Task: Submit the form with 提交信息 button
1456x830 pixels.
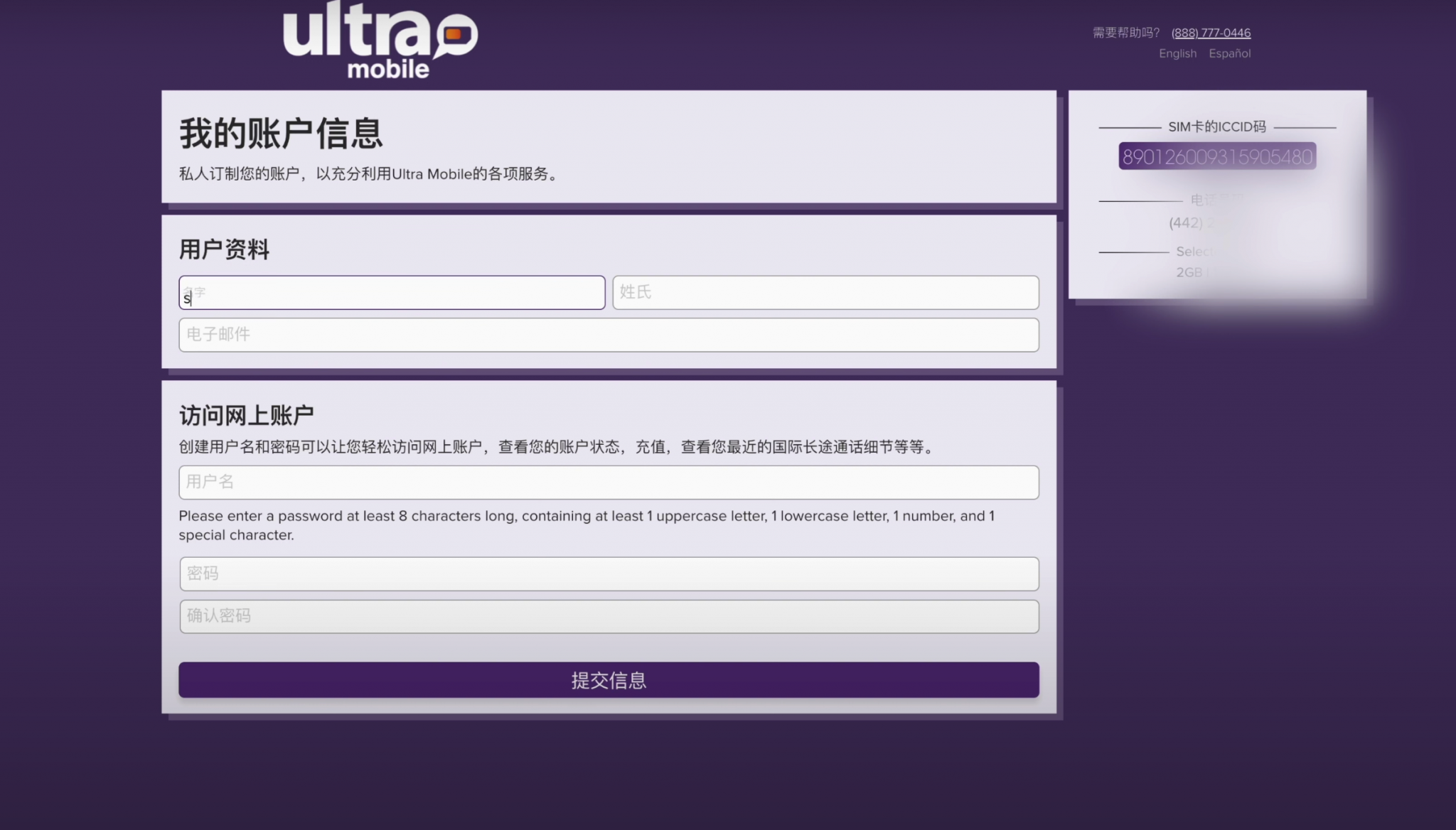Action: [609, 680]
